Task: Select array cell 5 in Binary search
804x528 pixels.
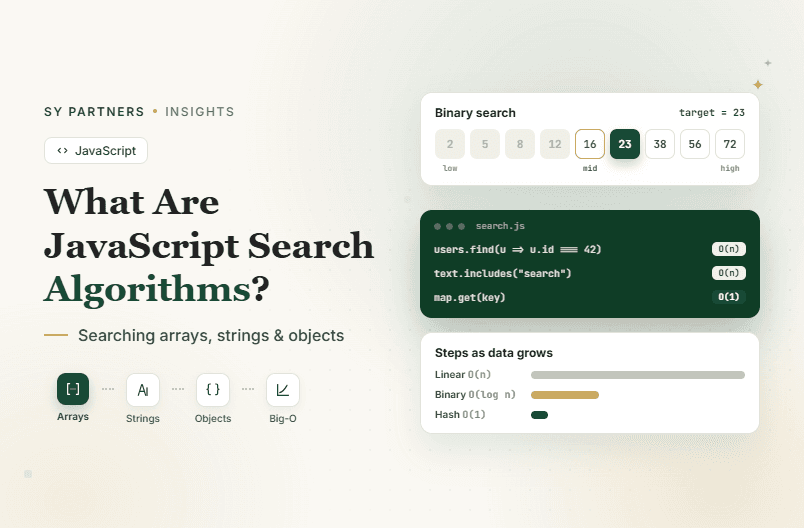Action: [x=485, y=144]
